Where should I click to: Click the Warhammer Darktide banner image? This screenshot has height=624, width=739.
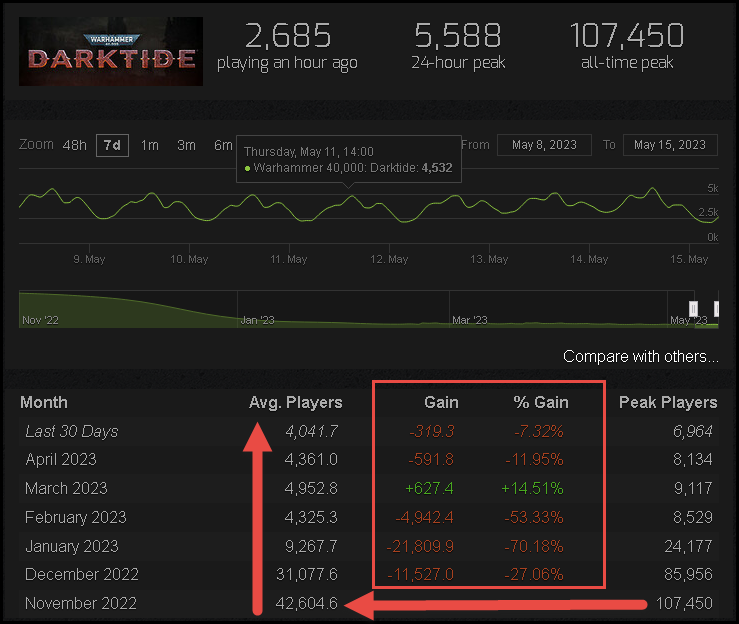coord(111,51)
